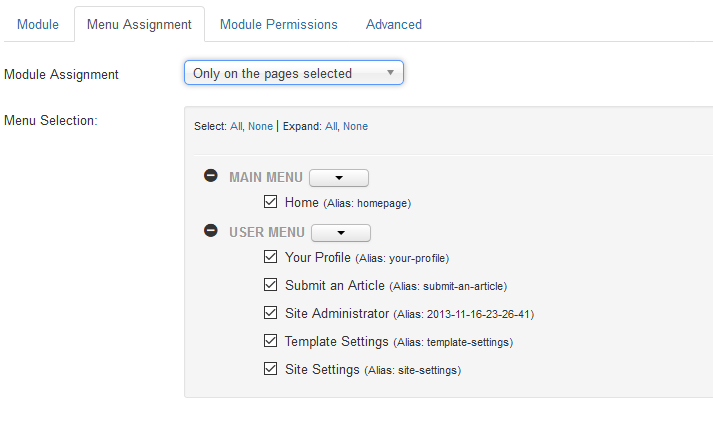Uncheck the Template Settings checkbox
This screenshot has height=437, width=713.
[x=271, y=341]
